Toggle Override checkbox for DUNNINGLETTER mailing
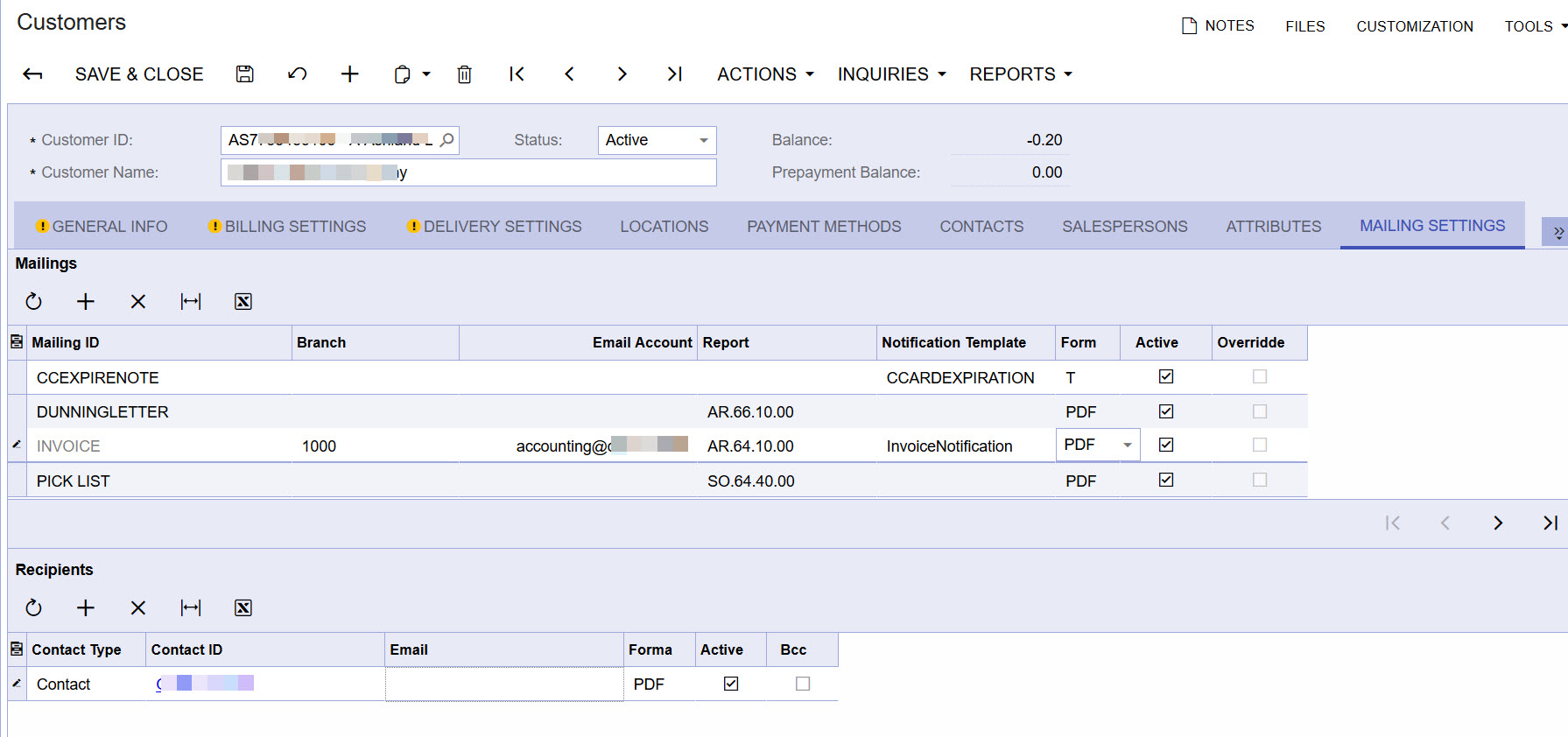 1260,411
